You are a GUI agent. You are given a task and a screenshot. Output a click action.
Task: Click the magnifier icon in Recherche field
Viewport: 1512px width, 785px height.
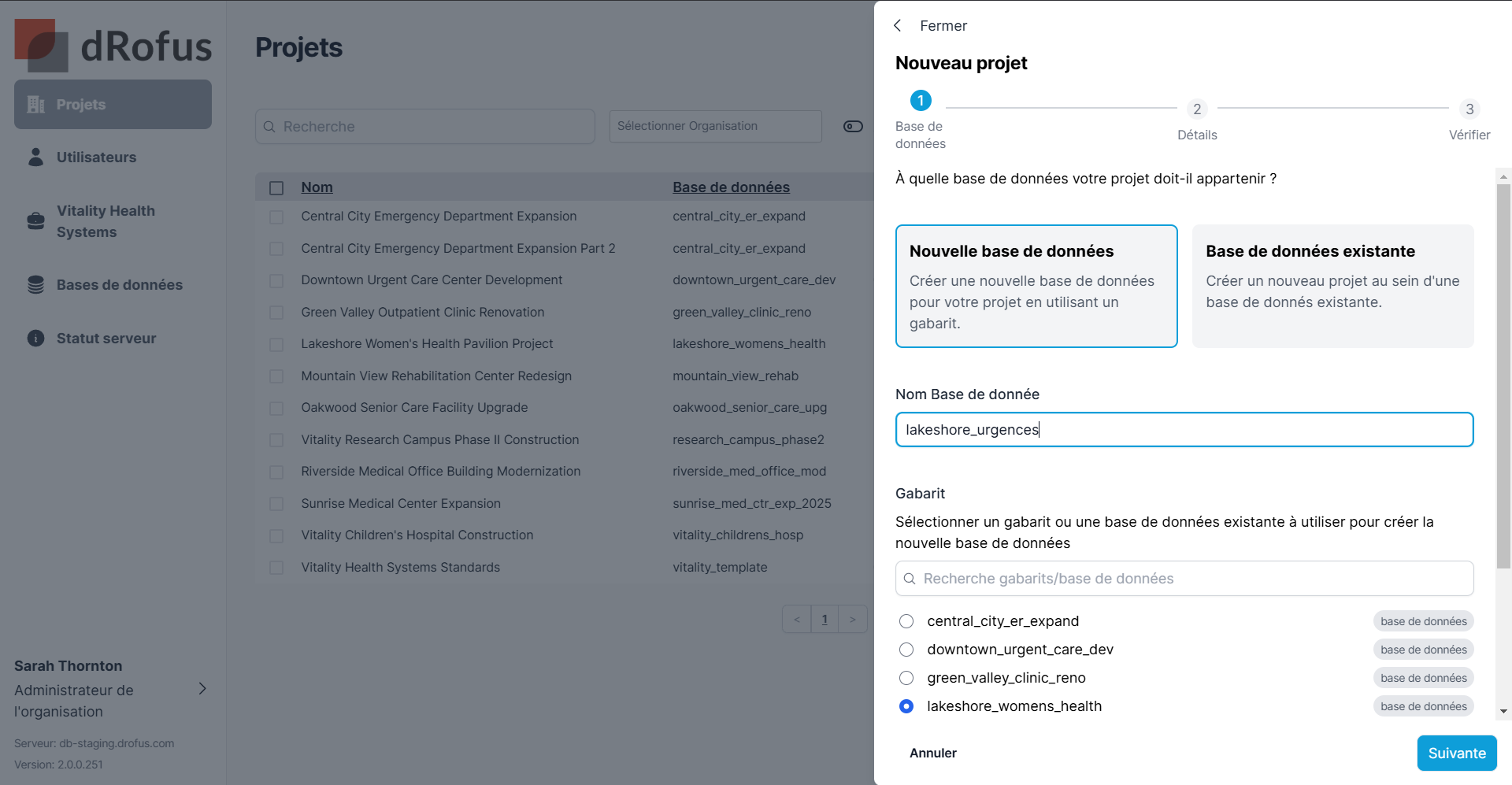(269, 127)
